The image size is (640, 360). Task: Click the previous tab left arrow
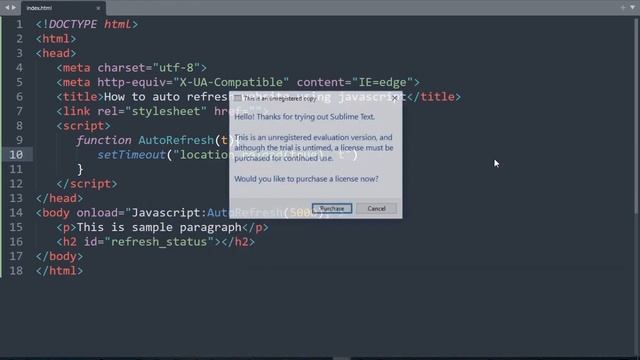coord(7,8)
